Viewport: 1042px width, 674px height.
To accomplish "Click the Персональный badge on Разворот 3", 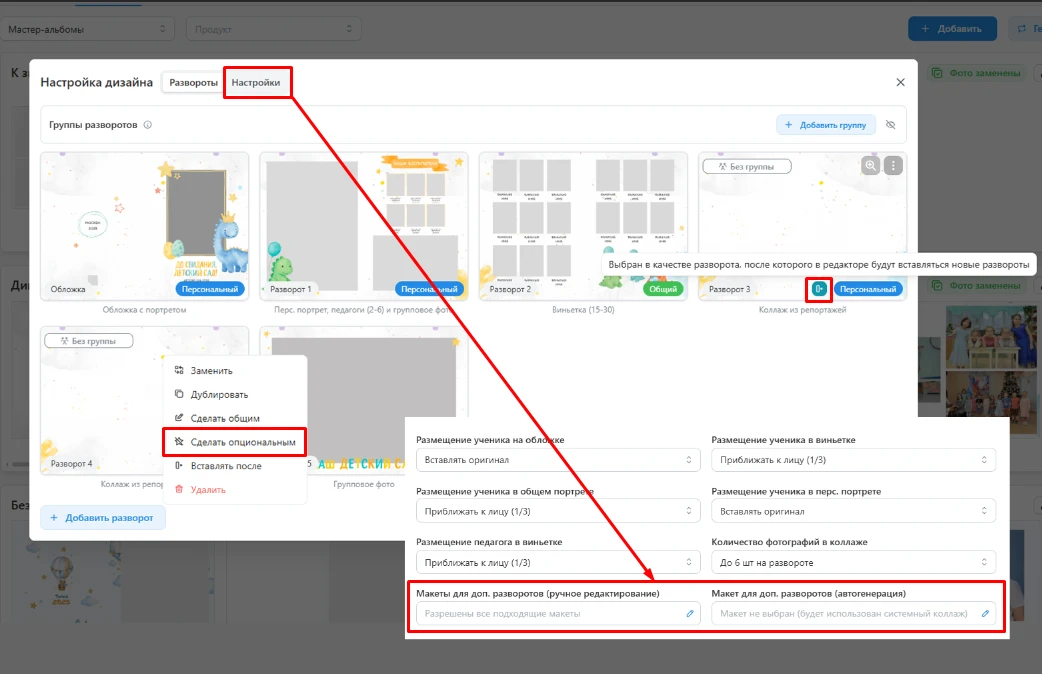I will (868, 289).
